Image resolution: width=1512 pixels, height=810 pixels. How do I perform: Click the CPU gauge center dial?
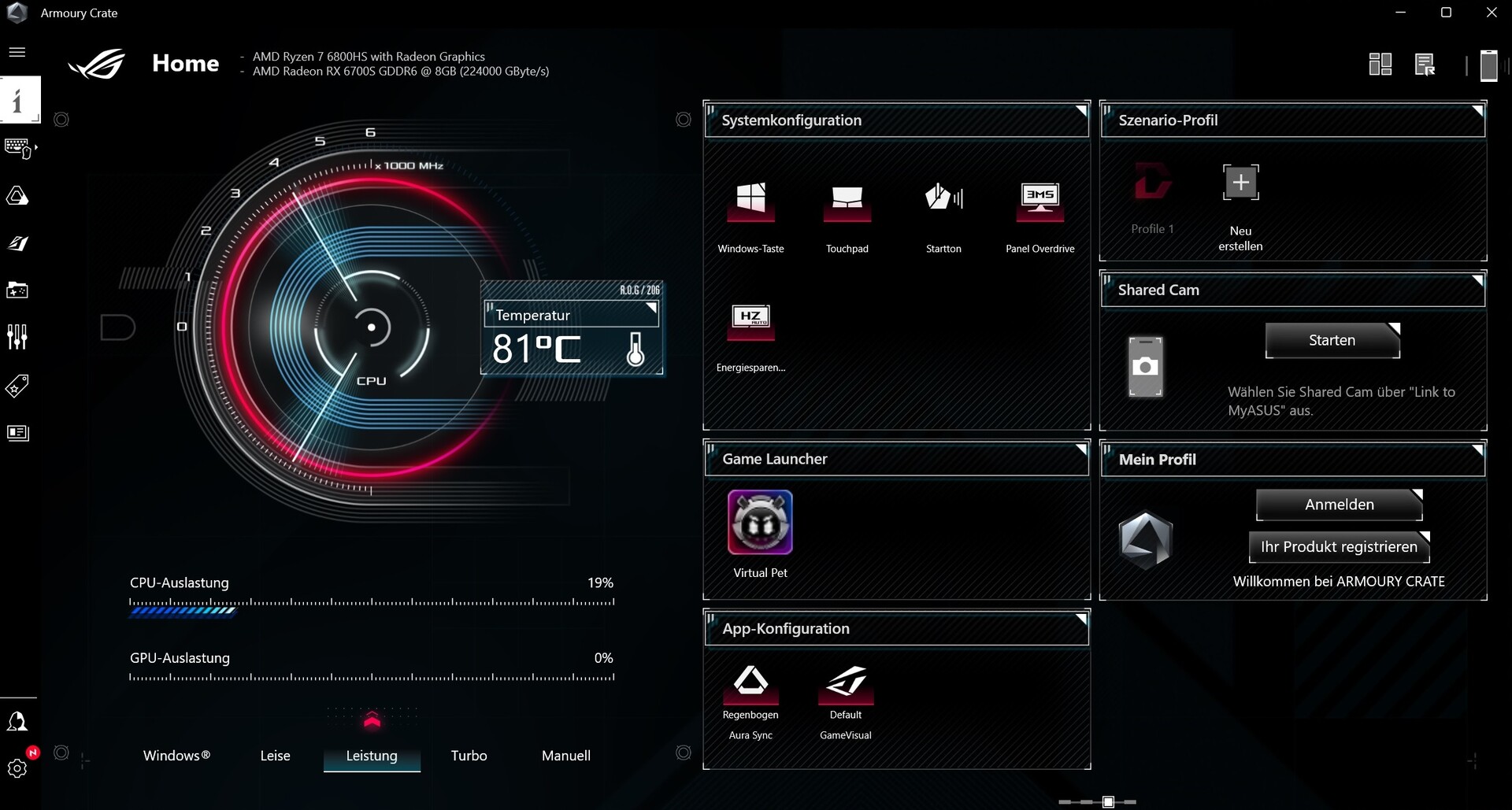coord(372,327)
